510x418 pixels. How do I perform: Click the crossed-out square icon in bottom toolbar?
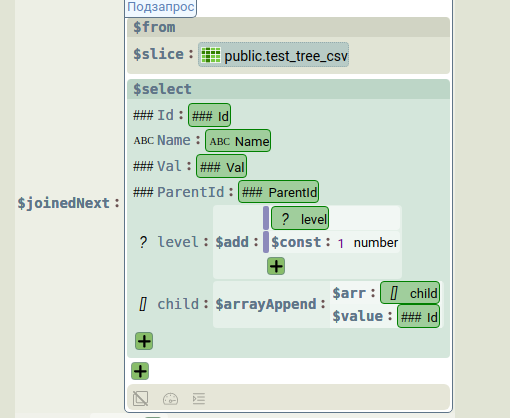pyautogui.click(x=140, y=398)
